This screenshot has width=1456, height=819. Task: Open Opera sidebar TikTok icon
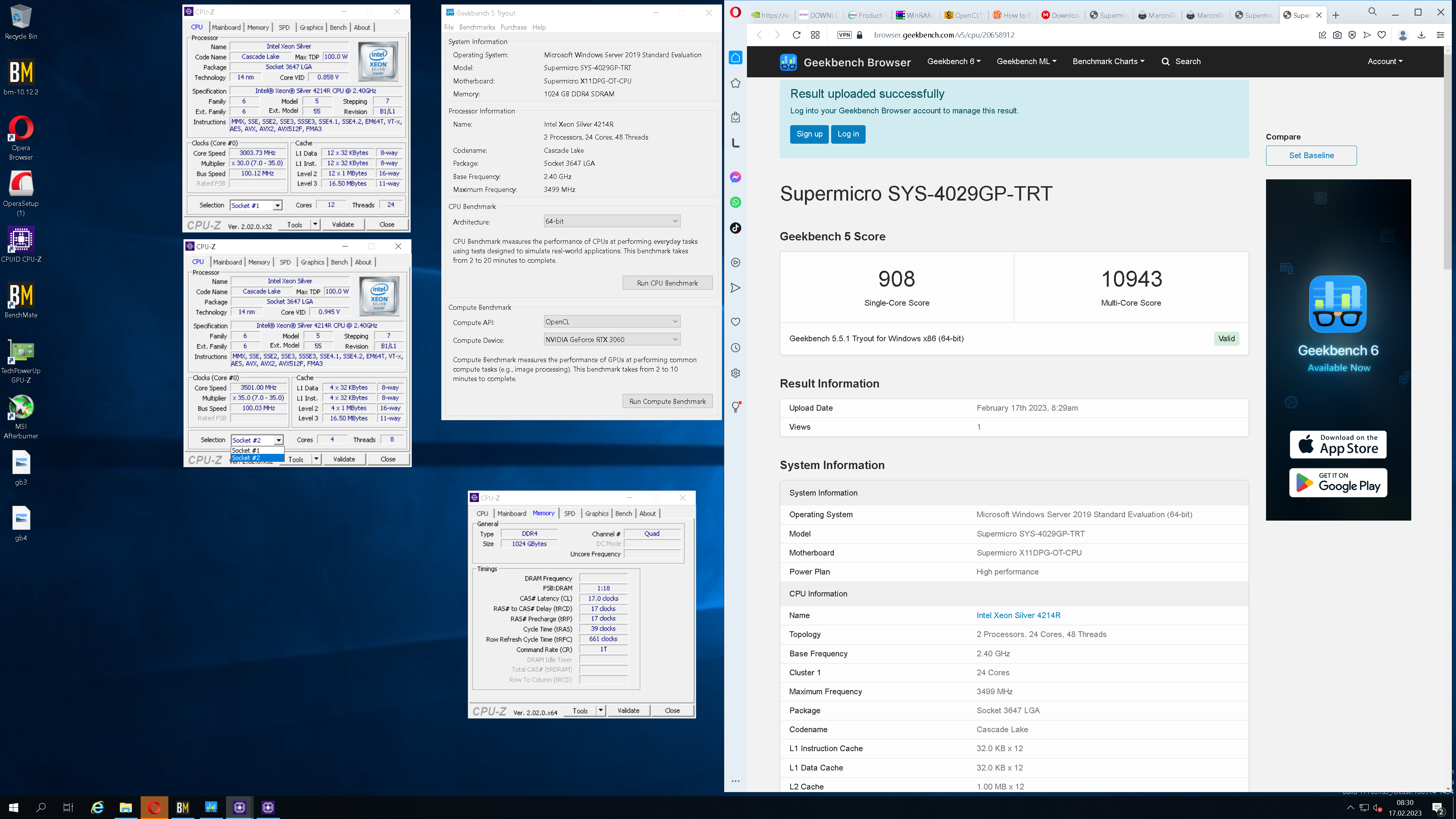coord(735,228)
